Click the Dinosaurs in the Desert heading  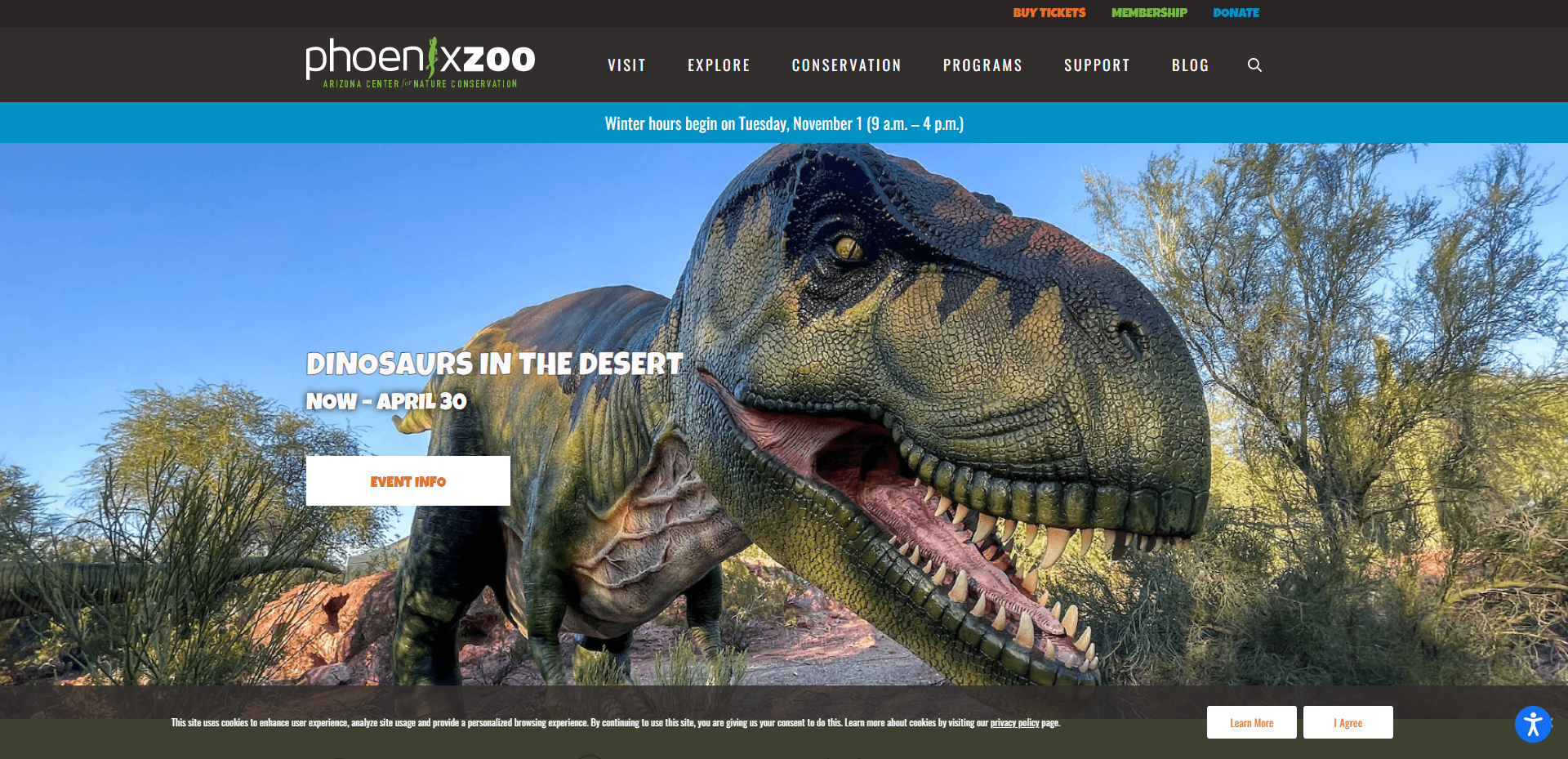pyautogui.click(x=495, y=364)
